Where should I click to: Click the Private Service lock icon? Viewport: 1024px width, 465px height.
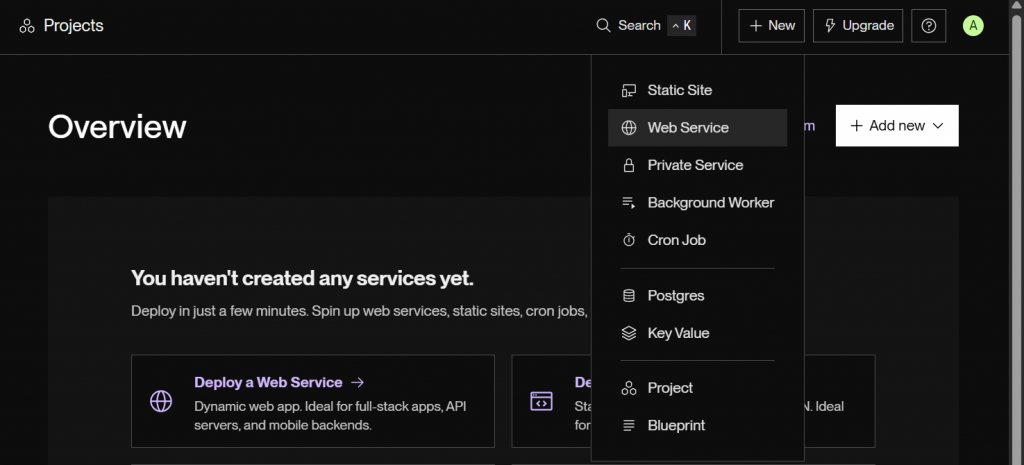point(629,165)
